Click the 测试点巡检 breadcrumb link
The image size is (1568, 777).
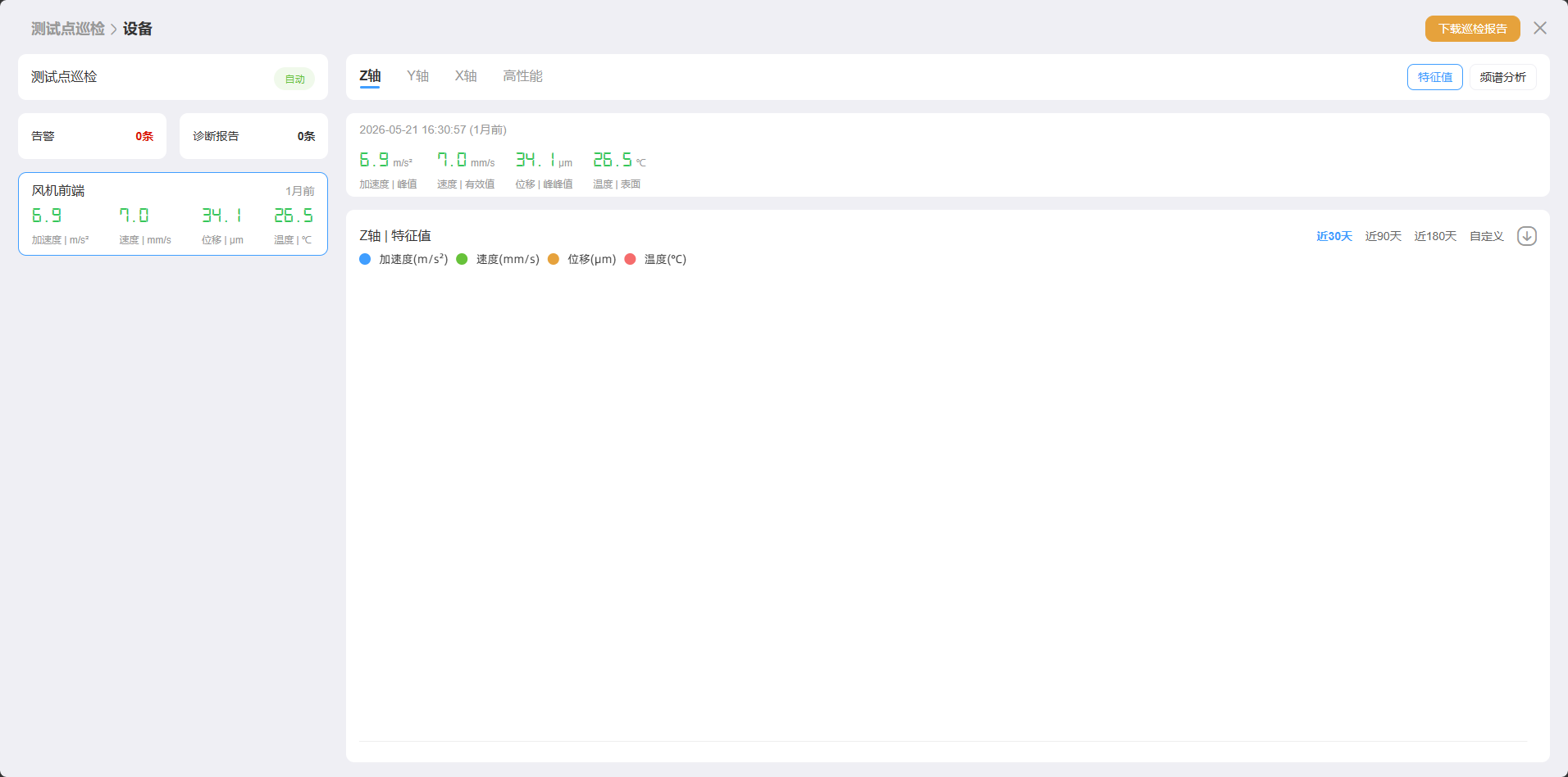[68, 29]
